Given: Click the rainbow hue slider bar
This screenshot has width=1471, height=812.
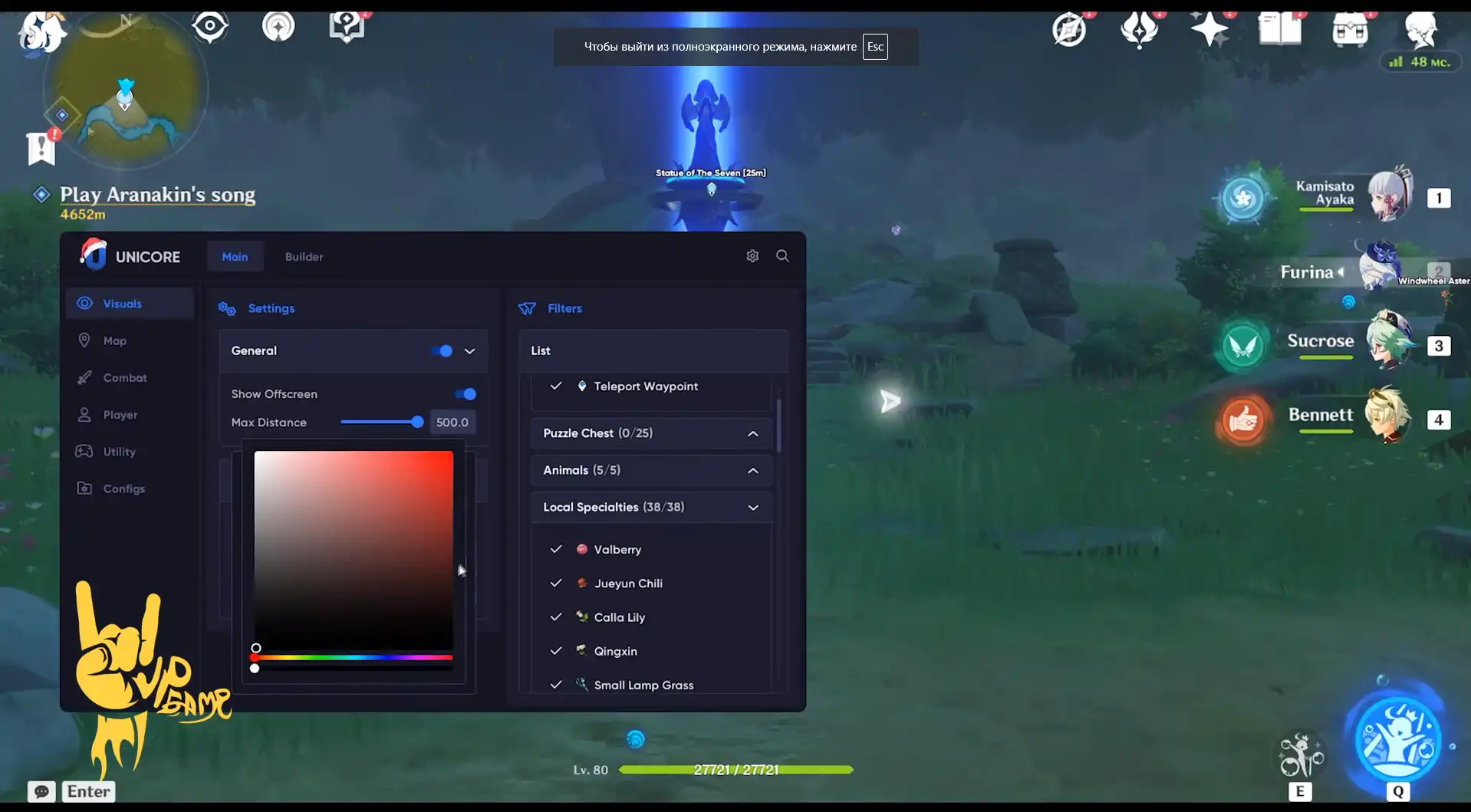Looking at the screenshot, I should click(353, 657).
